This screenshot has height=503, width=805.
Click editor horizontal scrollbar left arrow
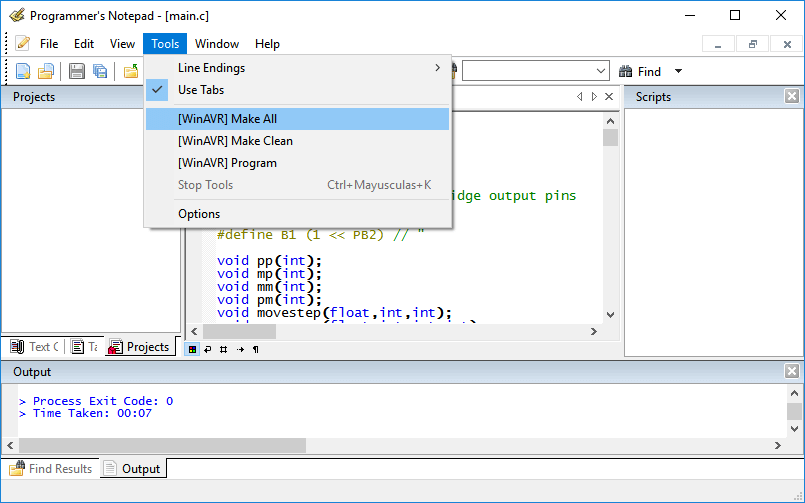(194, 332)
